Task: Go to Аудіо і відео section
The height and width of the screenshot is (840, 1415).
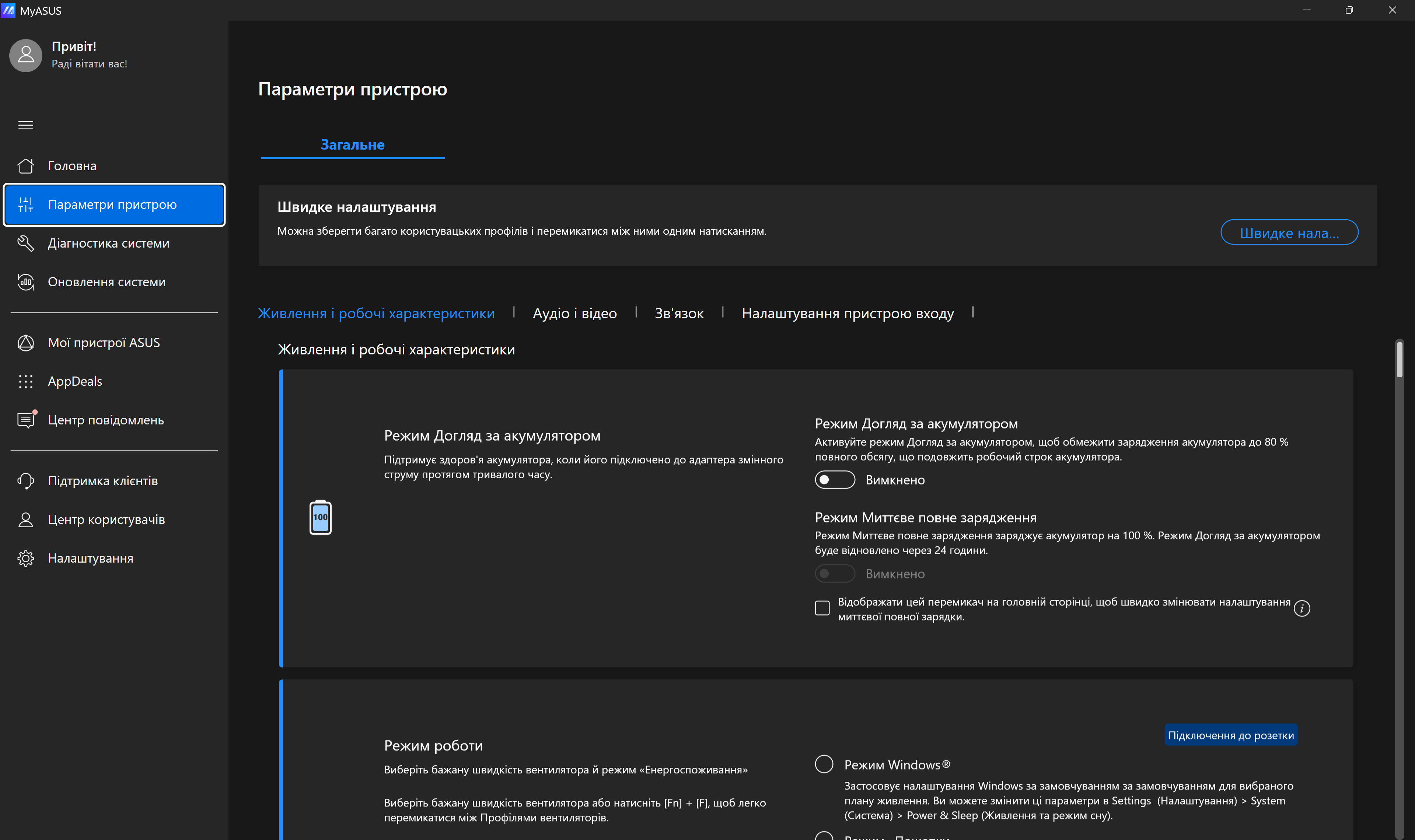Action: coord(574,313)
